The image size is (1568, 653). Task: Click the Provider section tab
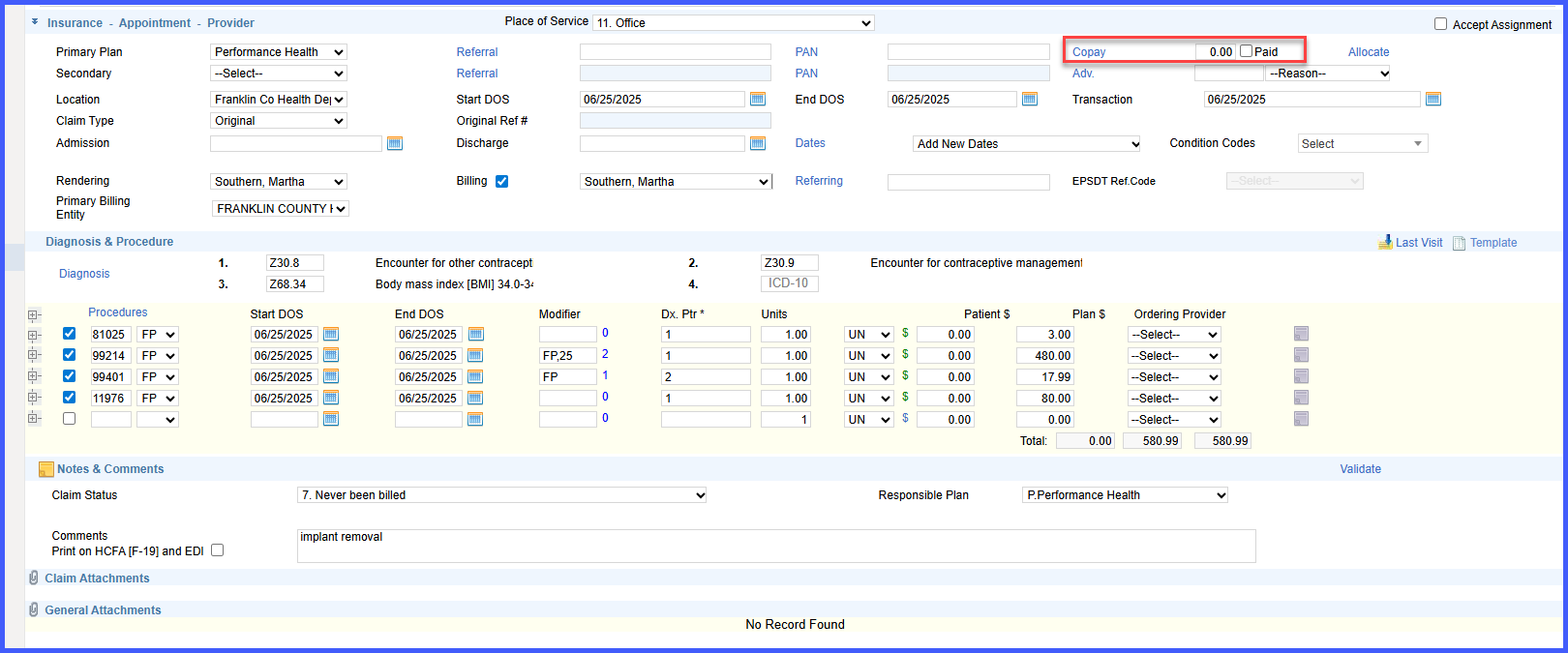[231, 23]
